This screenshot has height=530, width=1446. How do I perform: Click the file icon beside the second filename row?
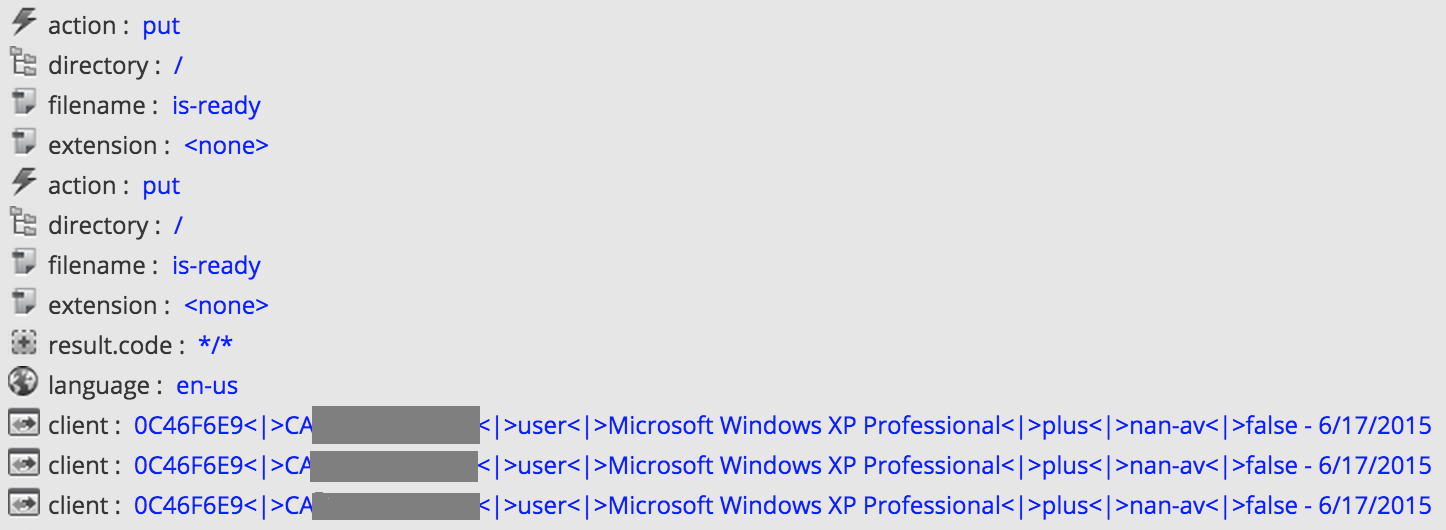click(23, 263)
